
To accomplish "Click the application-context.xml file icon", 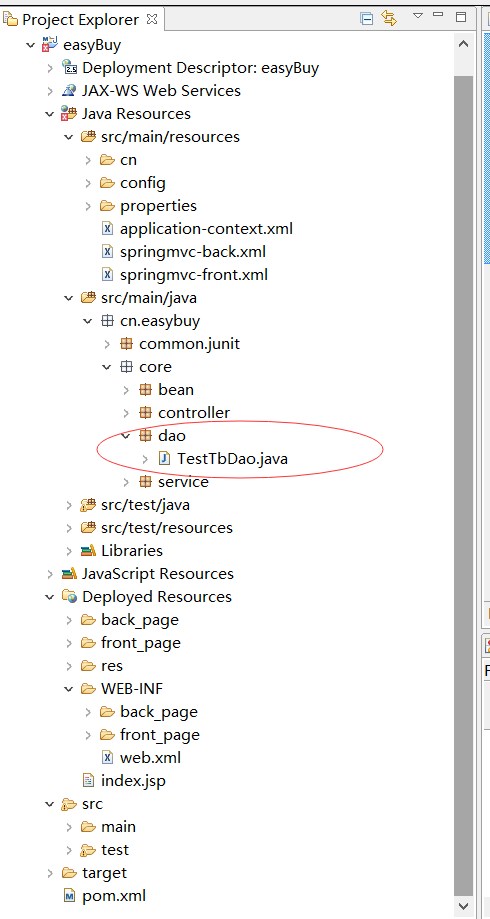I will (x=107, y=229).
